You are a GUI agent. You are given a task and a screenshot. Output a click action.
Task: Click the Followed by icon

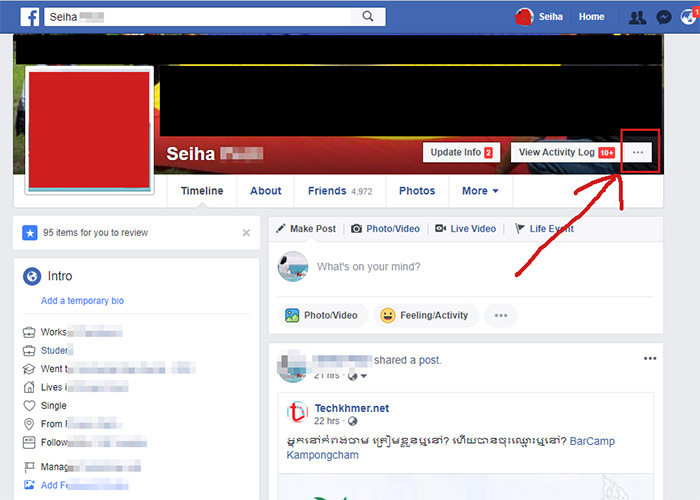(x=29, y=442)
